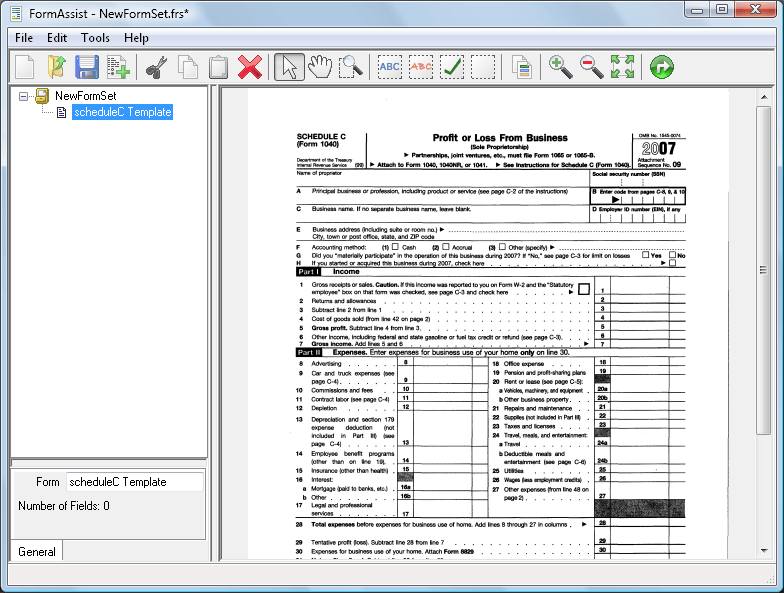Click the scheduleC Template page icon

point(62,112)
